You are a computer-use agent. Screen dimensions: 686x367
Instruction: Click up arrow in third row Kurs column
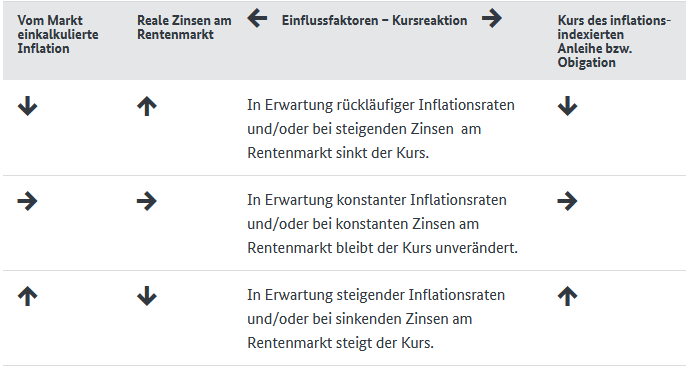(567, 296)
